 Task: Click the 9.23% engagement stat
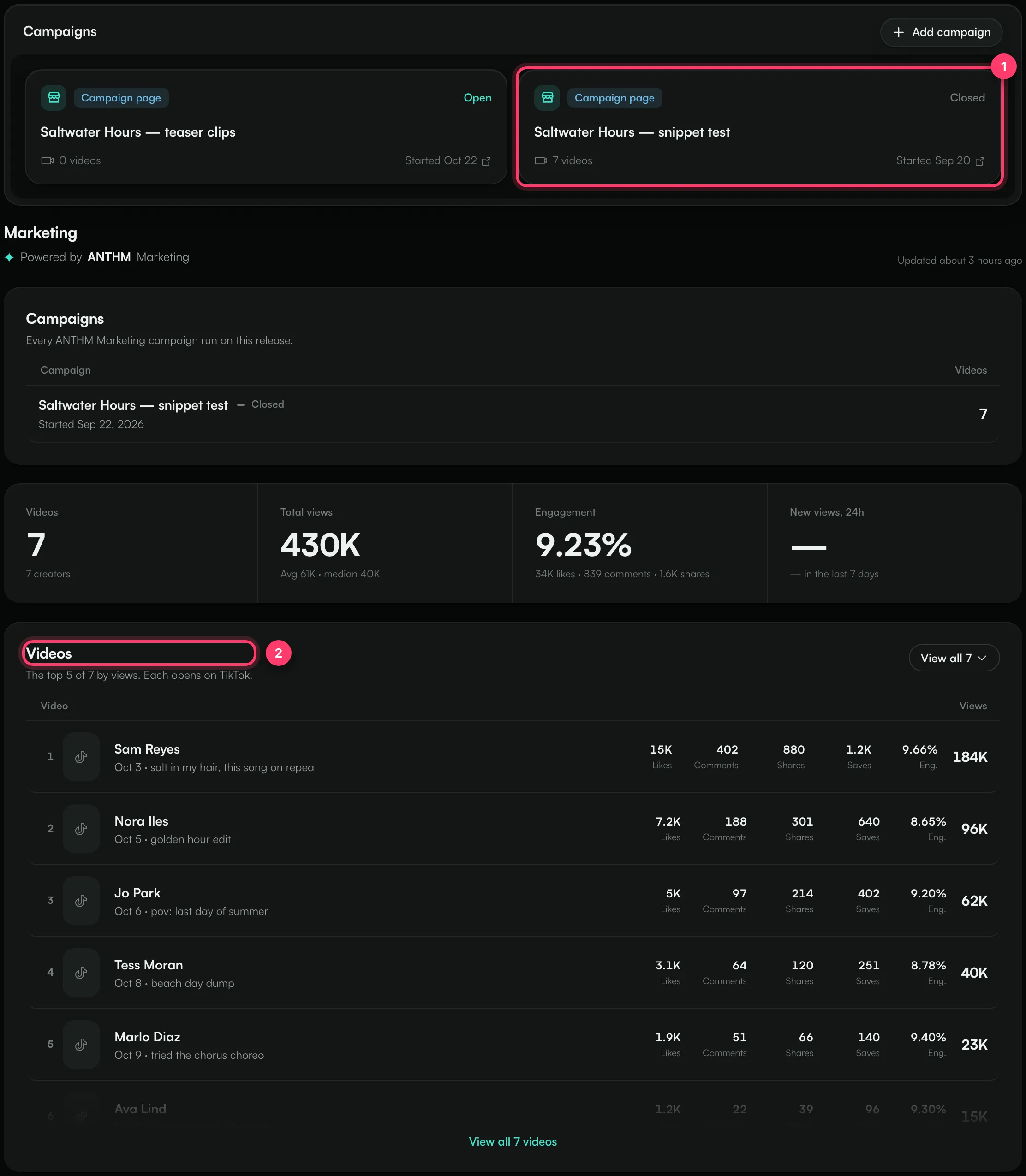coord(584,545)
